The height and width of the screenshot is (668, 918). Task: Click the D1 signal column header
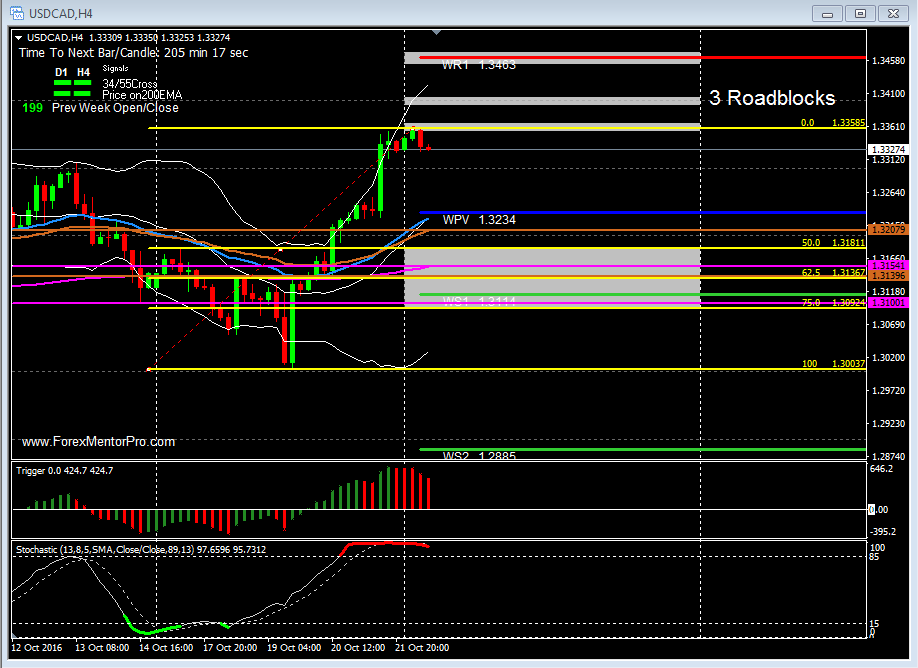61,73
